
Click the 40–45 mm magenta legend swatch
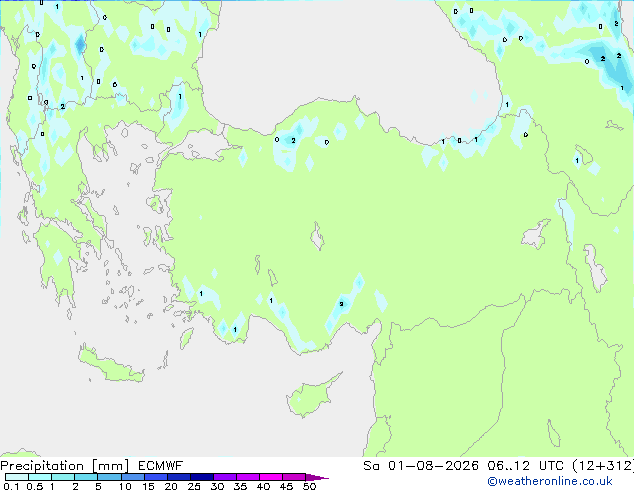271,477
